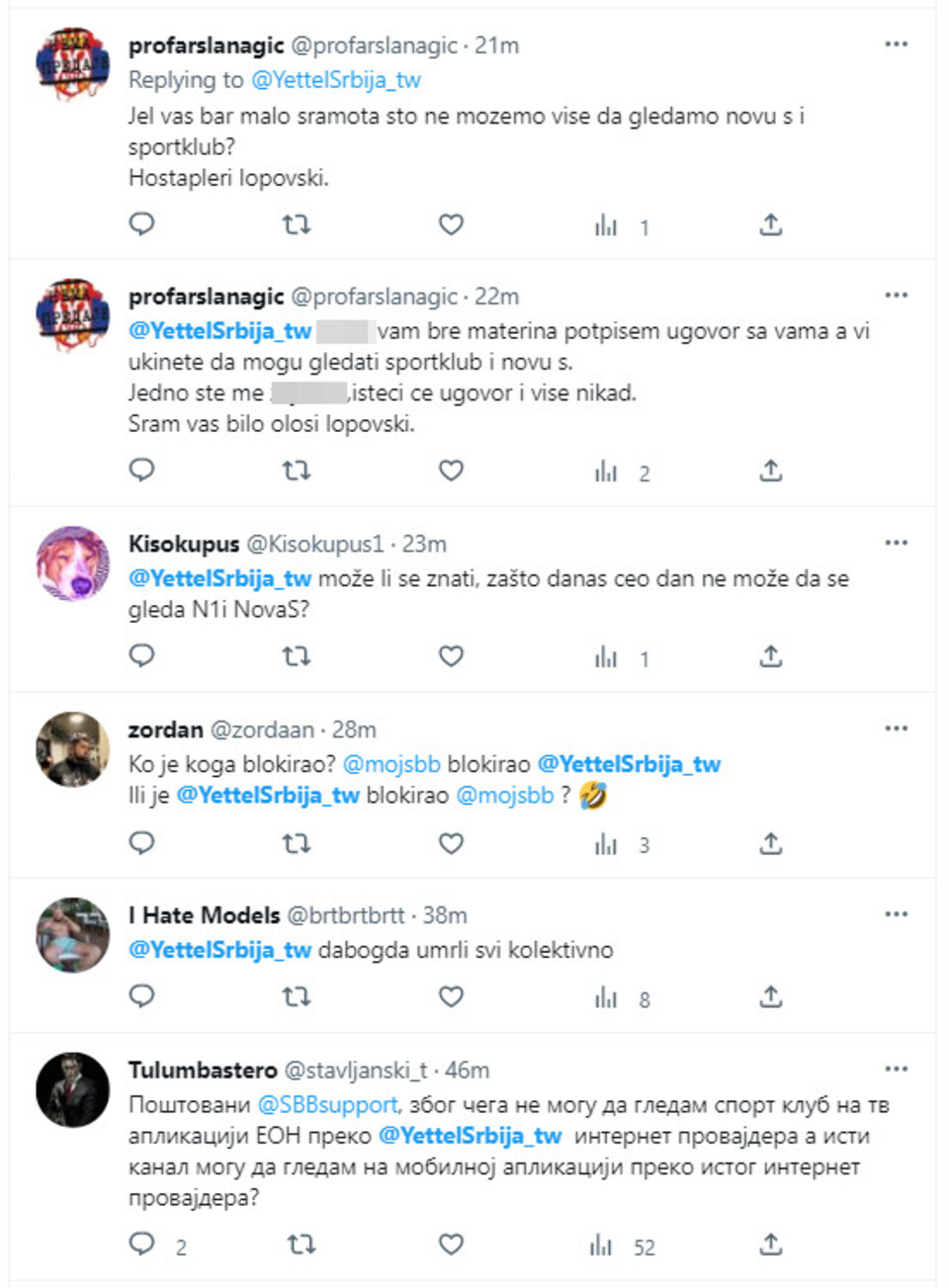Image resolution: width=949 pixels, height=1288 pixels.
Task: Like profarslanagic's tweet about sportklub
Action: pos(450,224)
